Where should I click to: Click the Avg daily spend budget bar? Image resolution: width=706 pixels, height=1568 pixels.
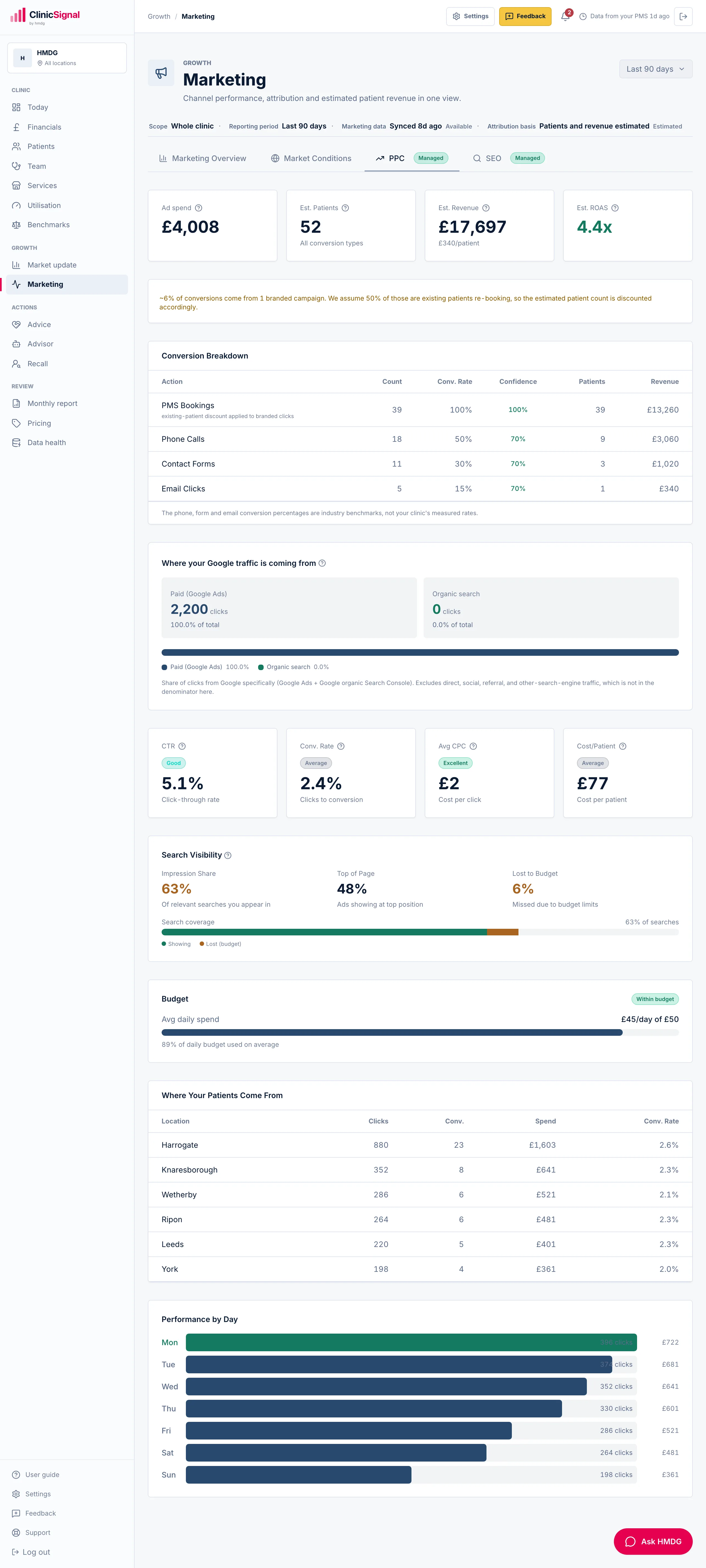click(420, 1032)
